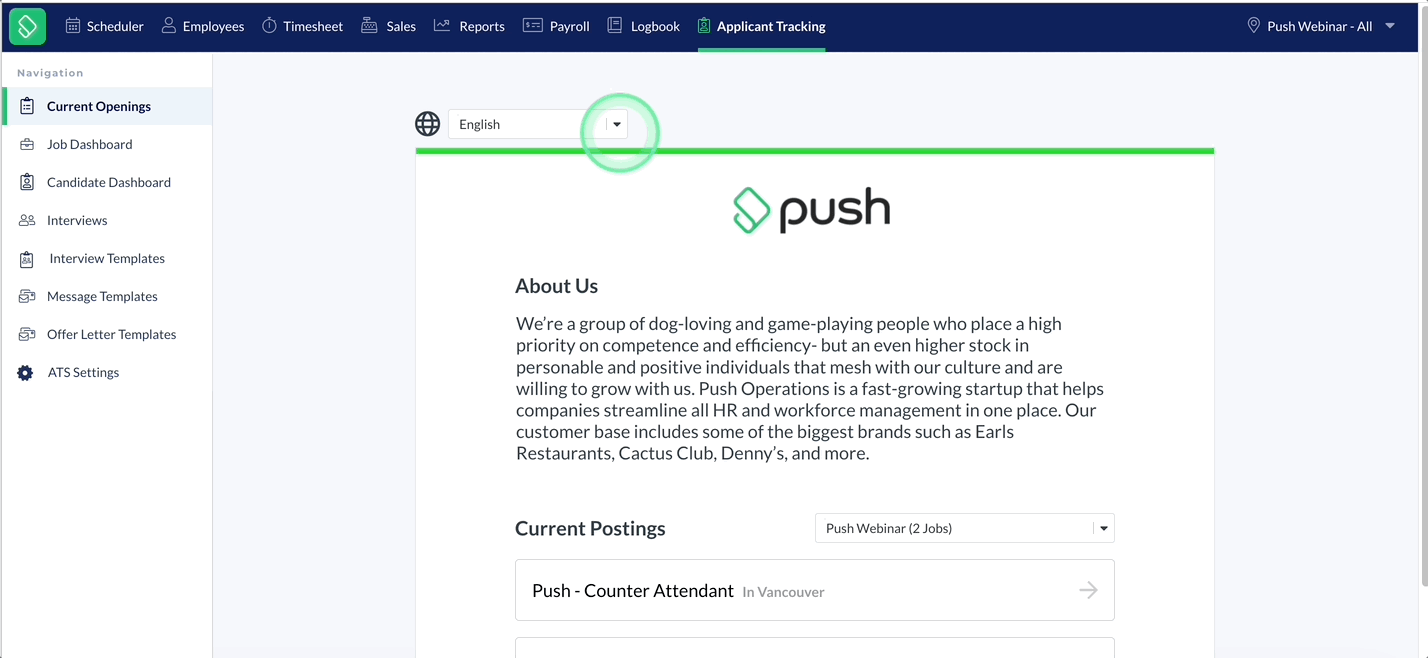Open Candidate Dashboard from the sidebar
Image resolution: width=1428 pixels, height=658 pixels.
click(x=106, y=182)
